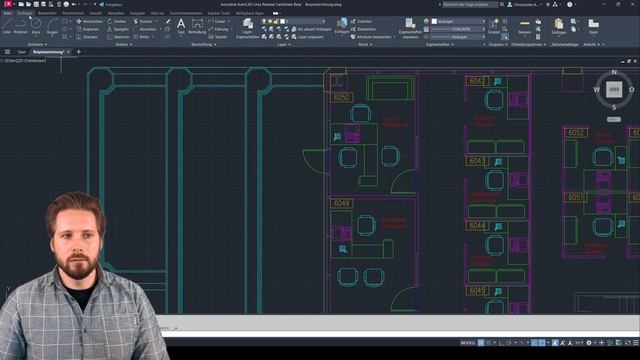
Task: Click the ViewCube top face
Action: [613, 89]
